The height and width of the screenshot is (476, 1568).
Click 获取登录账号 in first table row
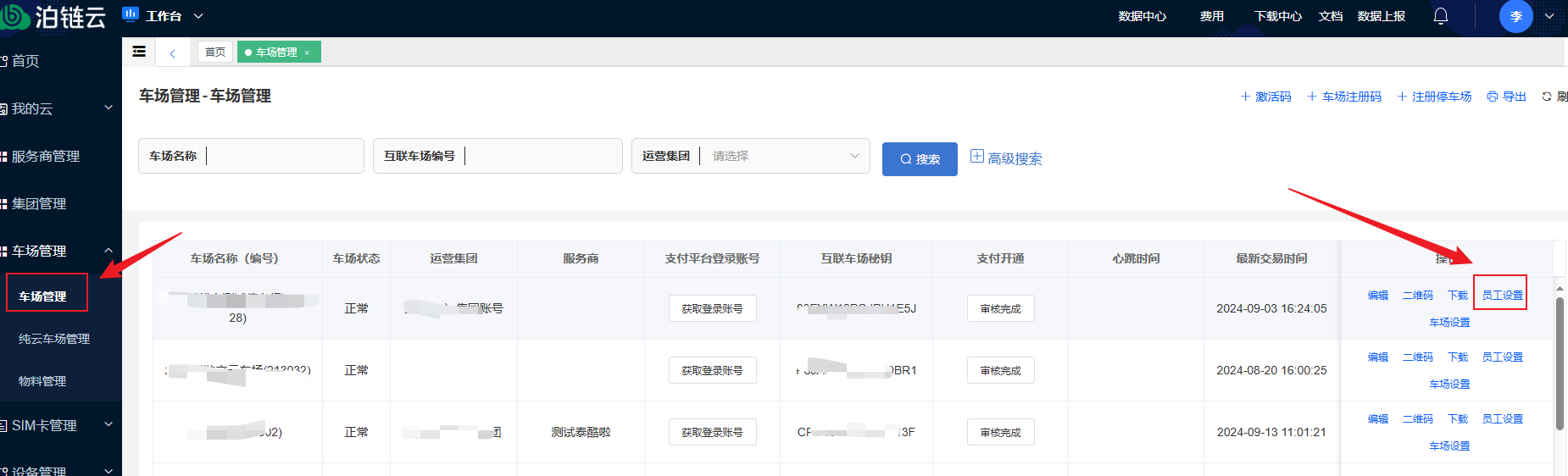coord(712,308)
